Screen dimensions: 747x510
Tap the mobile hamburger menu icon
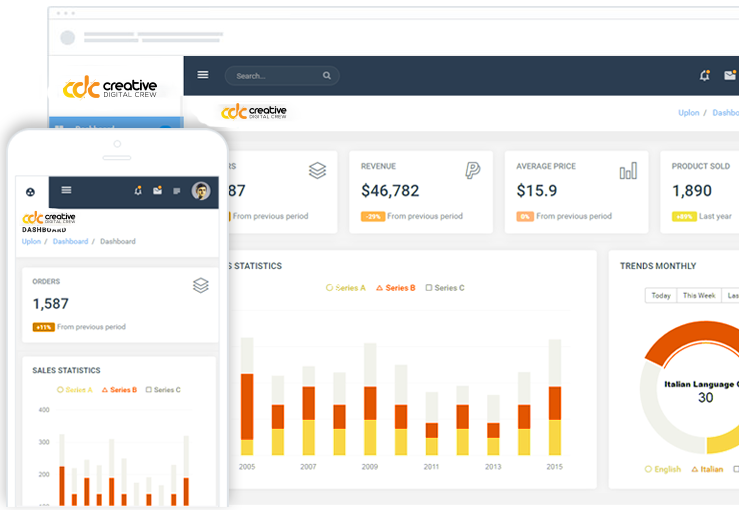point(66,190)
